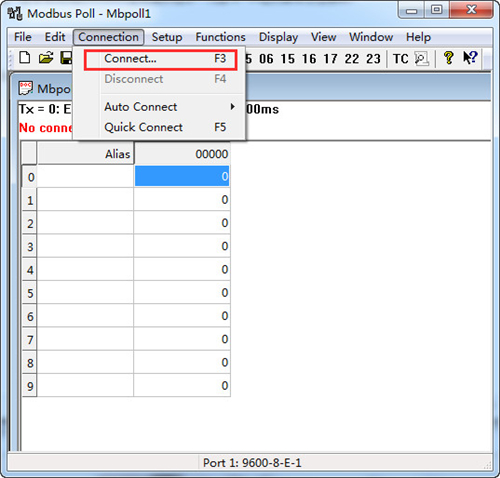
Task: Click function code 22 toolbar button
Action: coord(352,59)
